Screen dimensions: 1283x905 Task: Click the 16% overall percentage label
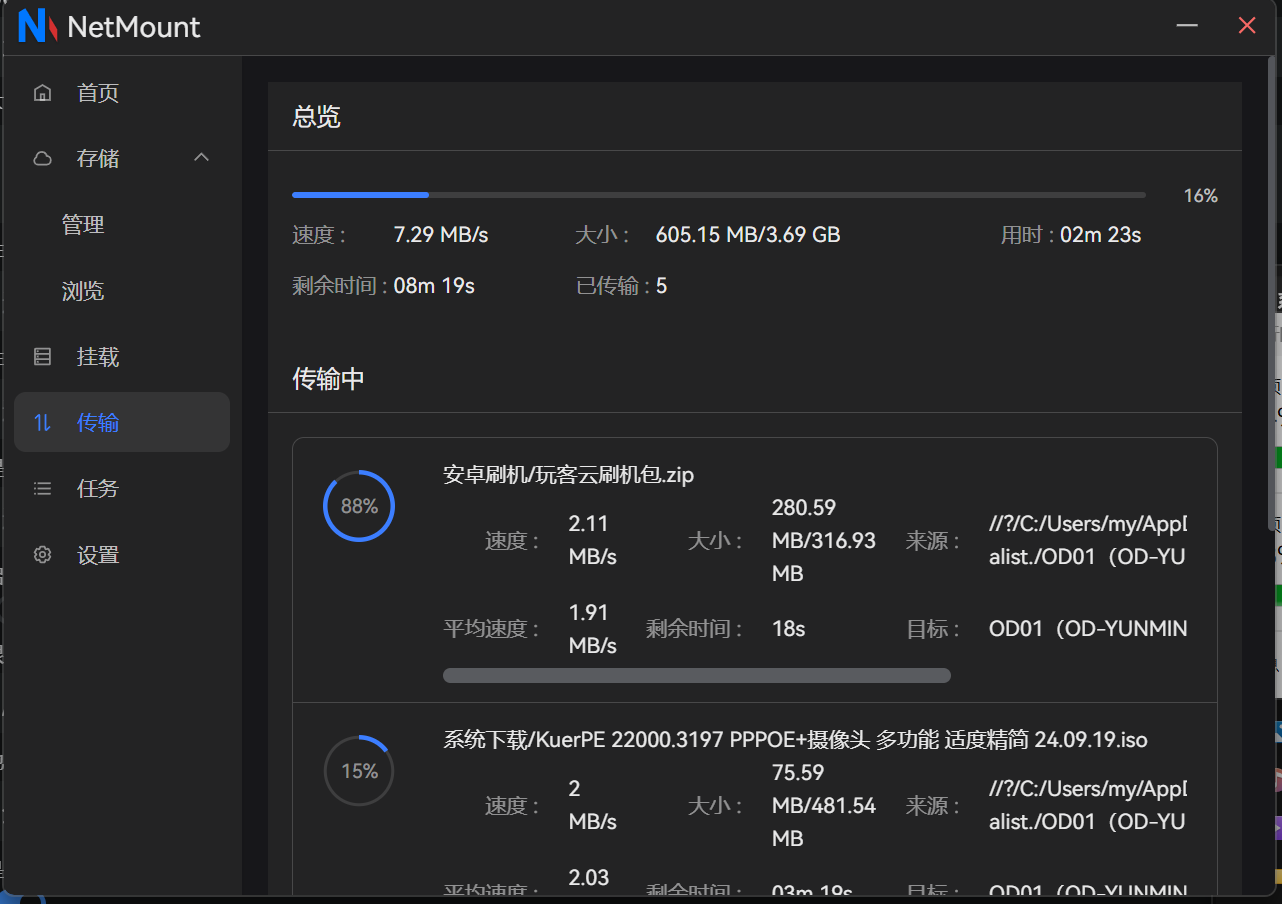click(x=1200, y=196)
